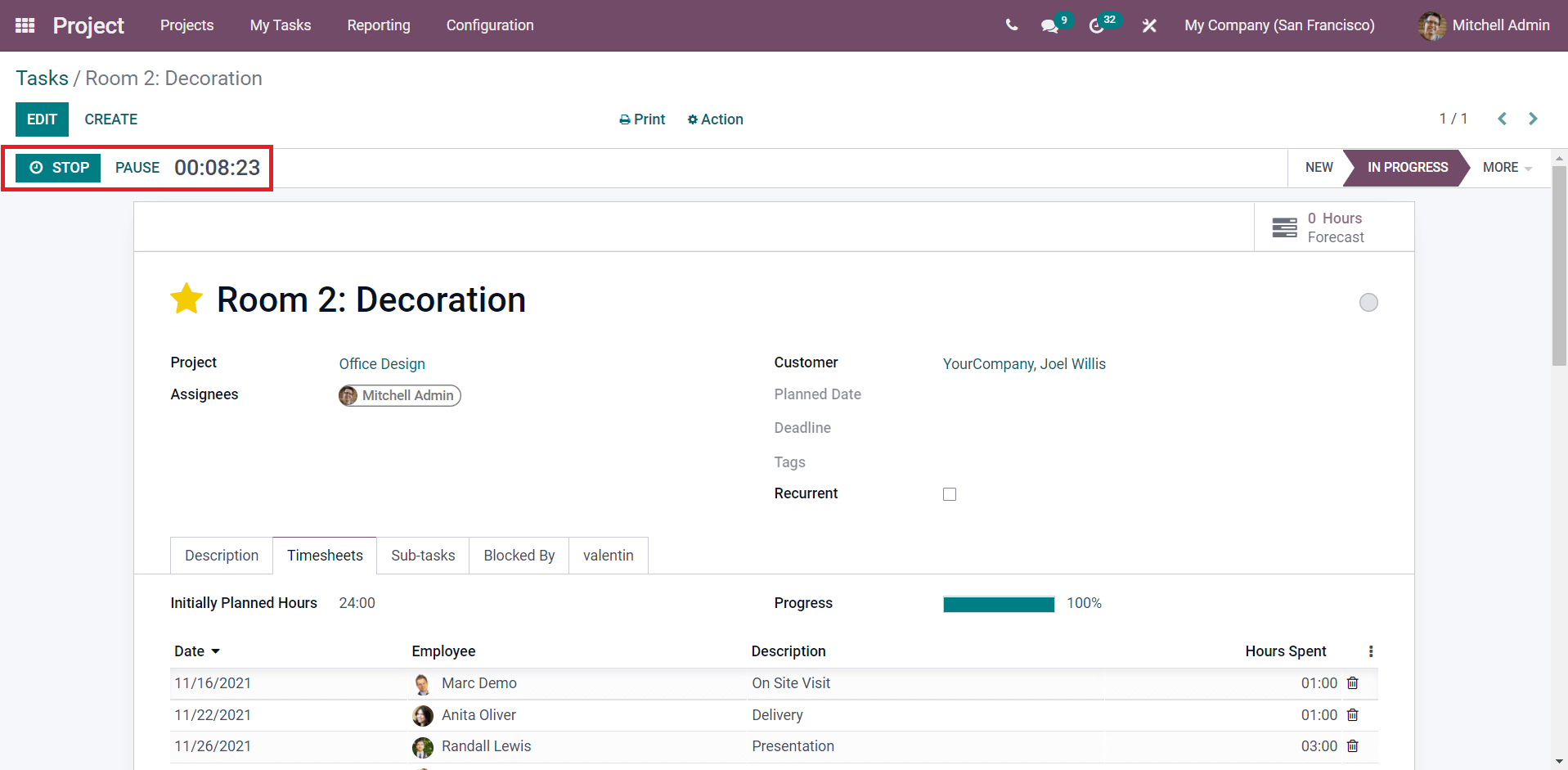Image resolution: width=1568 pixels, height=770 pixels.
Task: Click the 03:00 hours spent cell
Action: tap(1319, 746)
